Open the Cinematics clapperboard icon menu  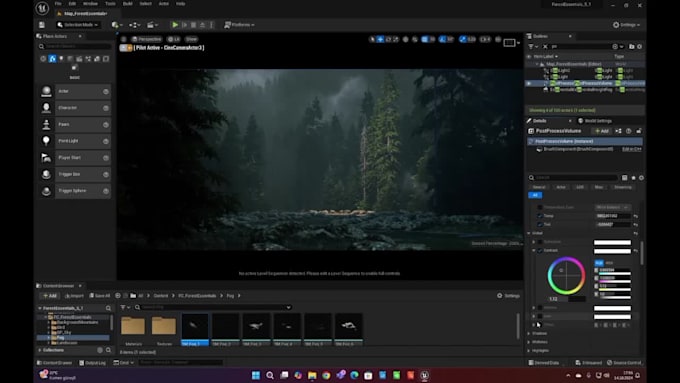152,25
